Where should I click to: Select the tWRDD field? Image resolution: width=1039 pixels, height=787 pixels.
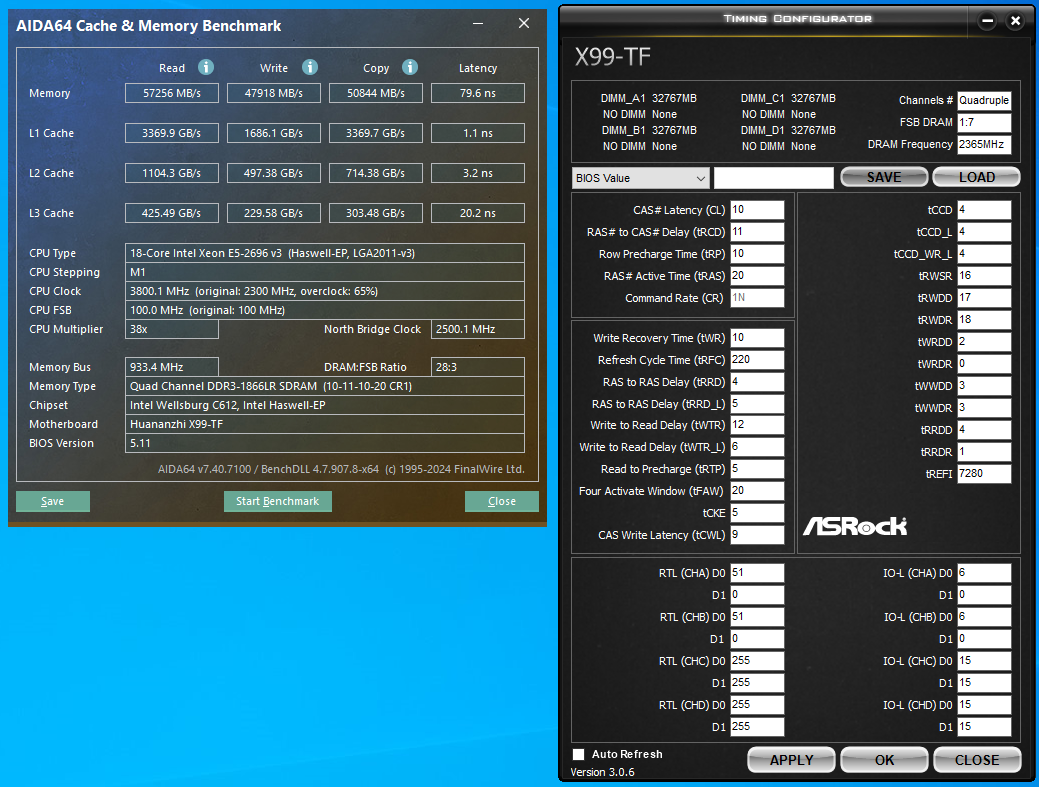point(985,342)
